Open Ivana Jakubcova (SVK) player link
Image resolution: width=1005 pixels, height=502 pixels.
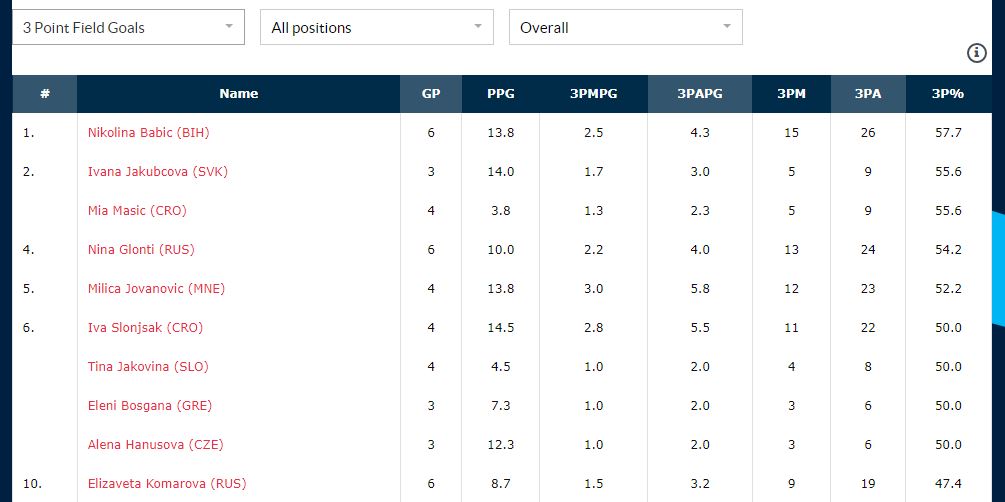point(158,171)
